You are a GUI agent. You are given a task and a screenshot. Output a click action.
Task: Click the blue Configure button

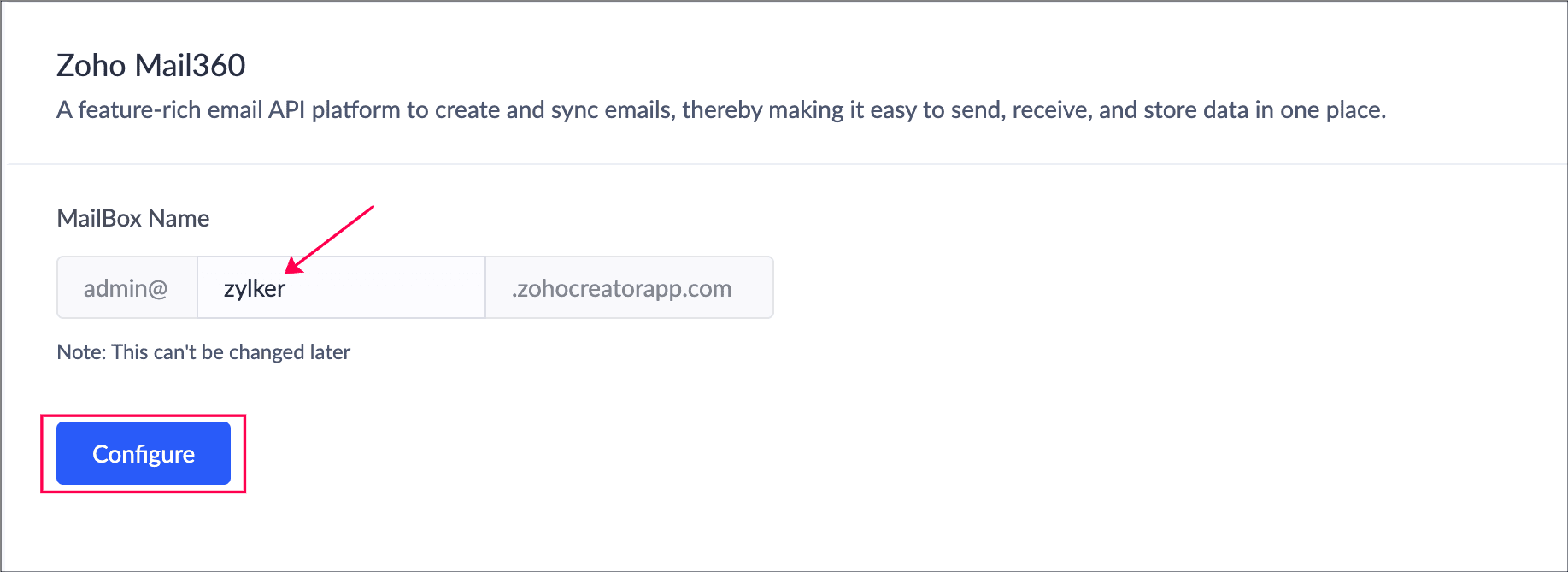(144, 453)
